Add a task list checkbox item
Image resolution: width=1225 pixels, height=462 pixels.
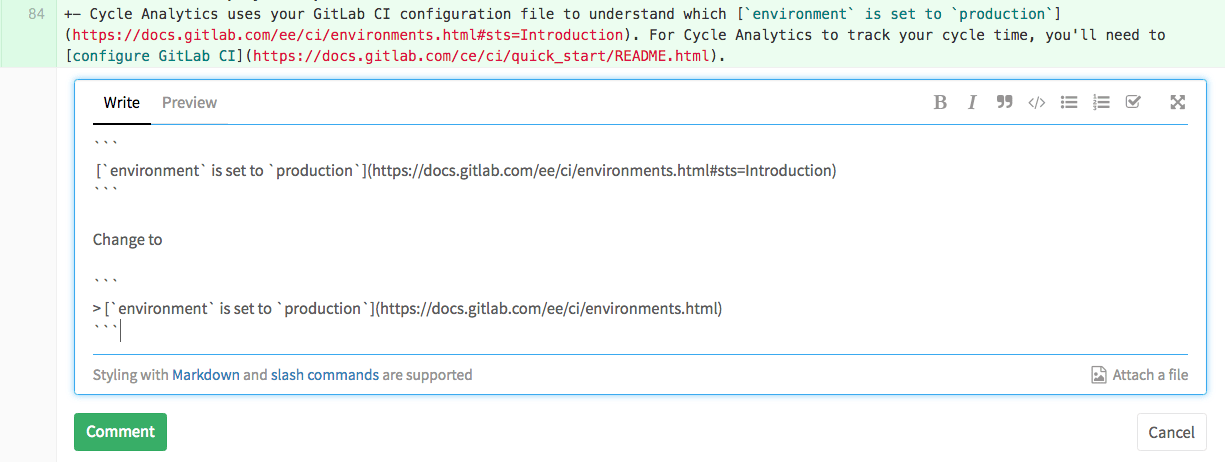click(x=1133, y=102)
